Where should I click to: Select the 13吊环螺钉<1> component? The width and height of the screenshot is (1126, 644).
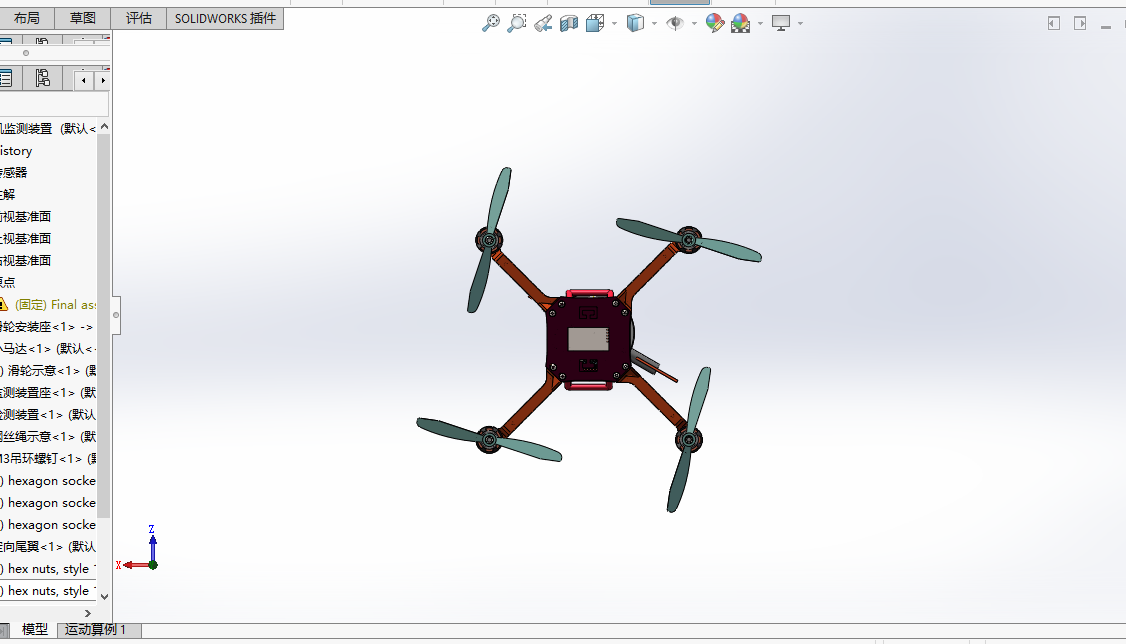coord(47,458)
